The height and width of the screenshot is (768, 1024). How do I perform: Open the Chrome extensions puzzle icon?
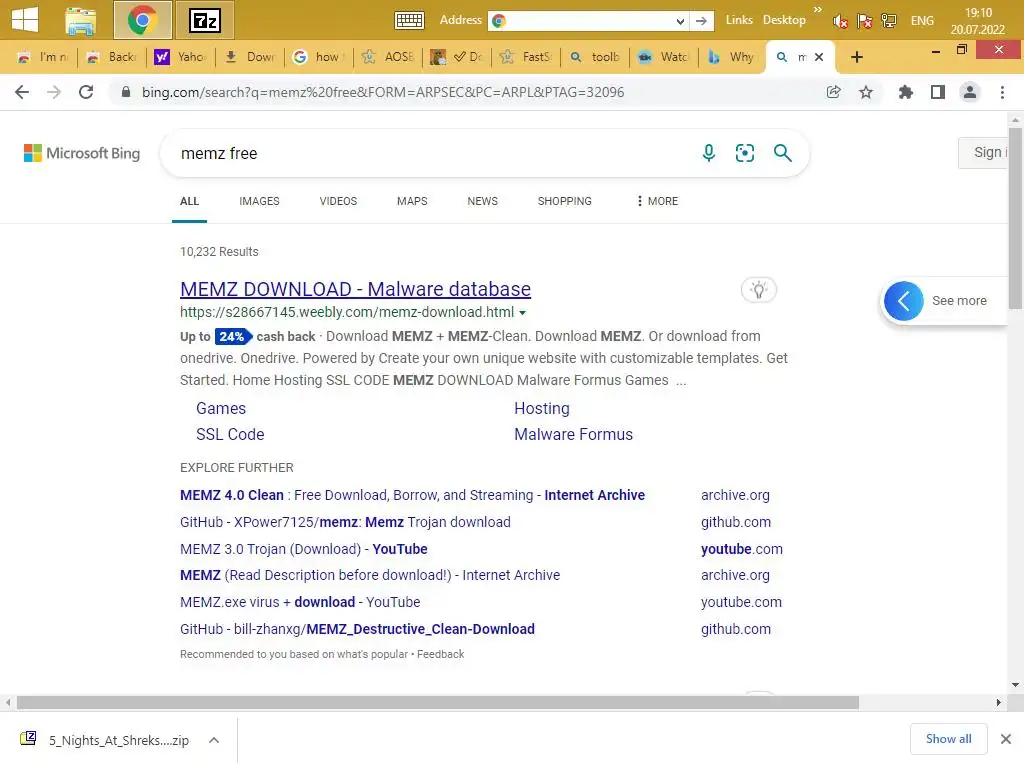tap(906, 92)
